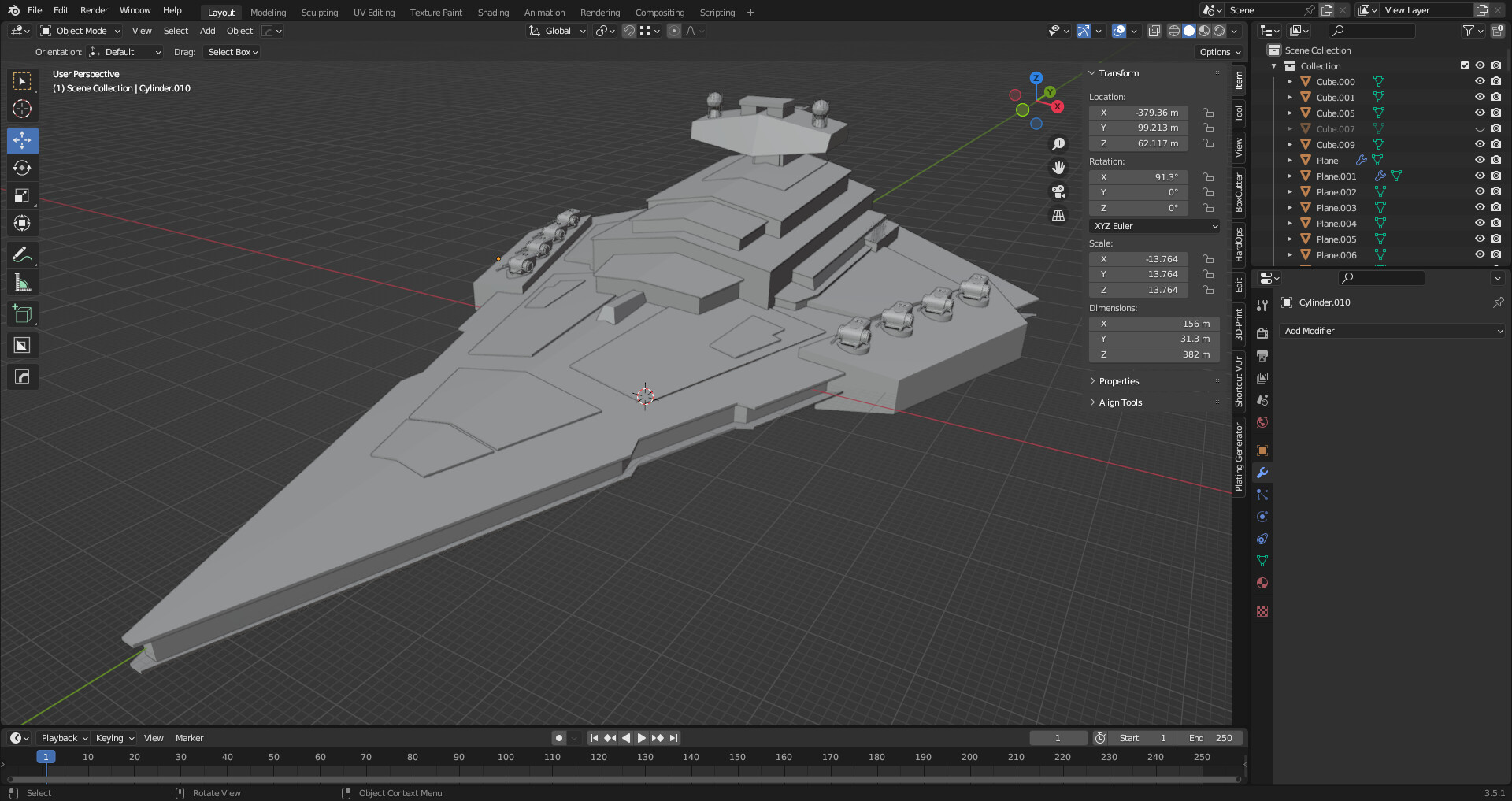1512x801 pixels.
Task: Select the Move tool
Action: (x=22, y=140)
